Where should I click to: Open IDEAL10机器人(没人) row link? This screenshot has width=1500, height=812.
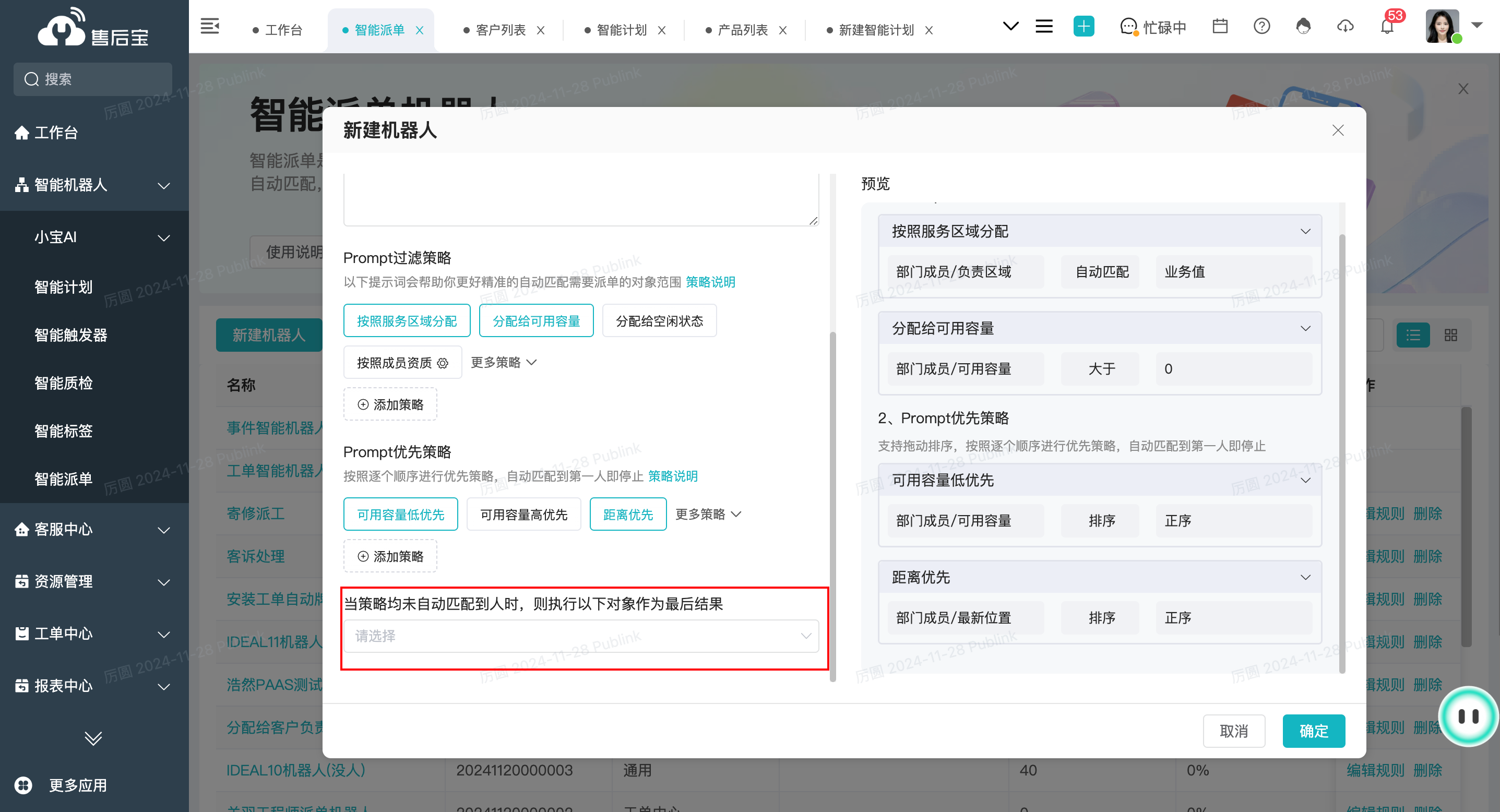pyautogui.click(x=296, y=770)
